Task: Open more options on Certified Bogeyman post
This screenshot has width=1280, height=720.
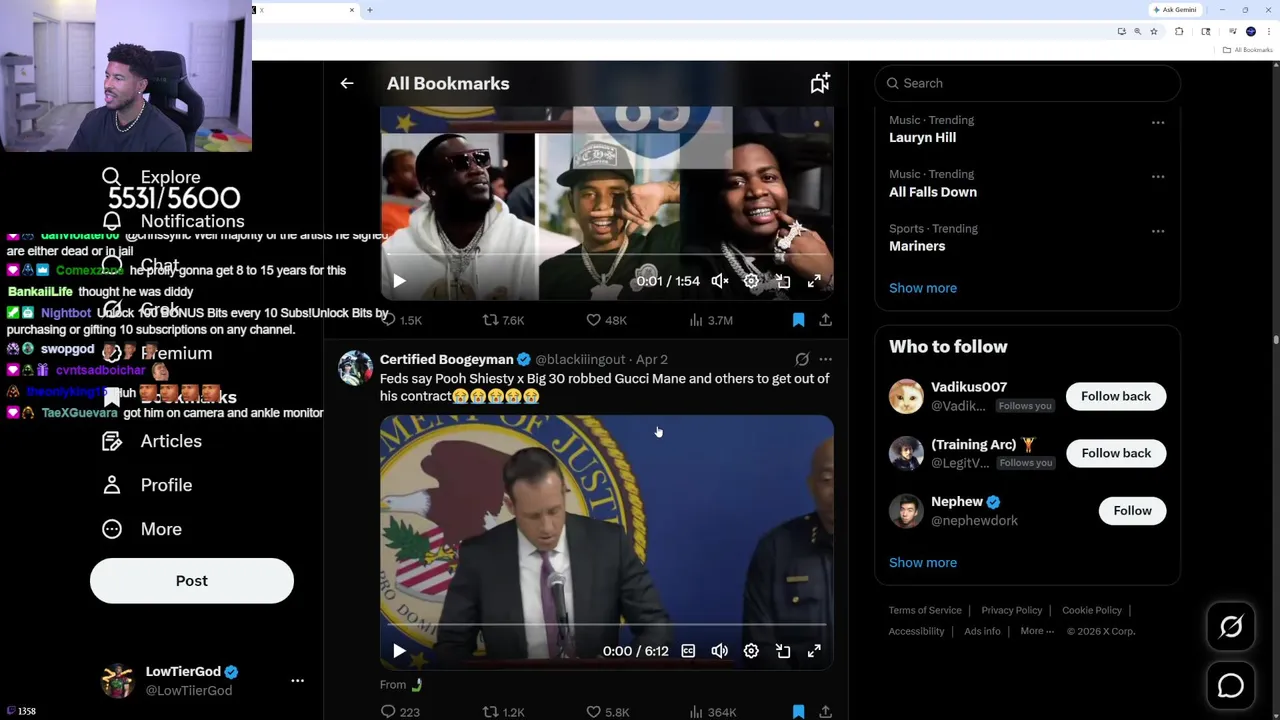Action: 825,359
